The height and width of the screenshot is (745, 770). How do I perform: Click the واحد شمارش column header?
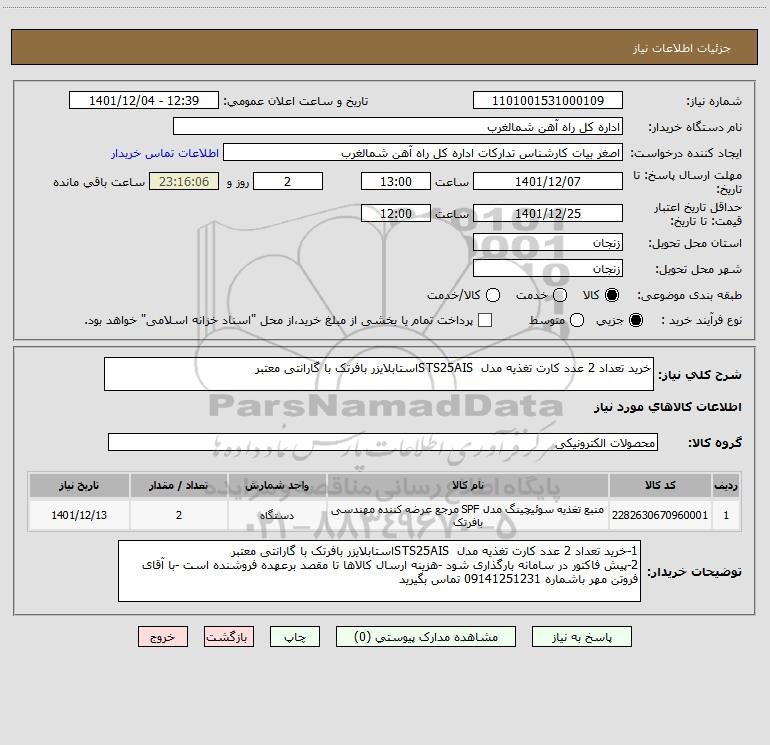(x=277, y=485)
